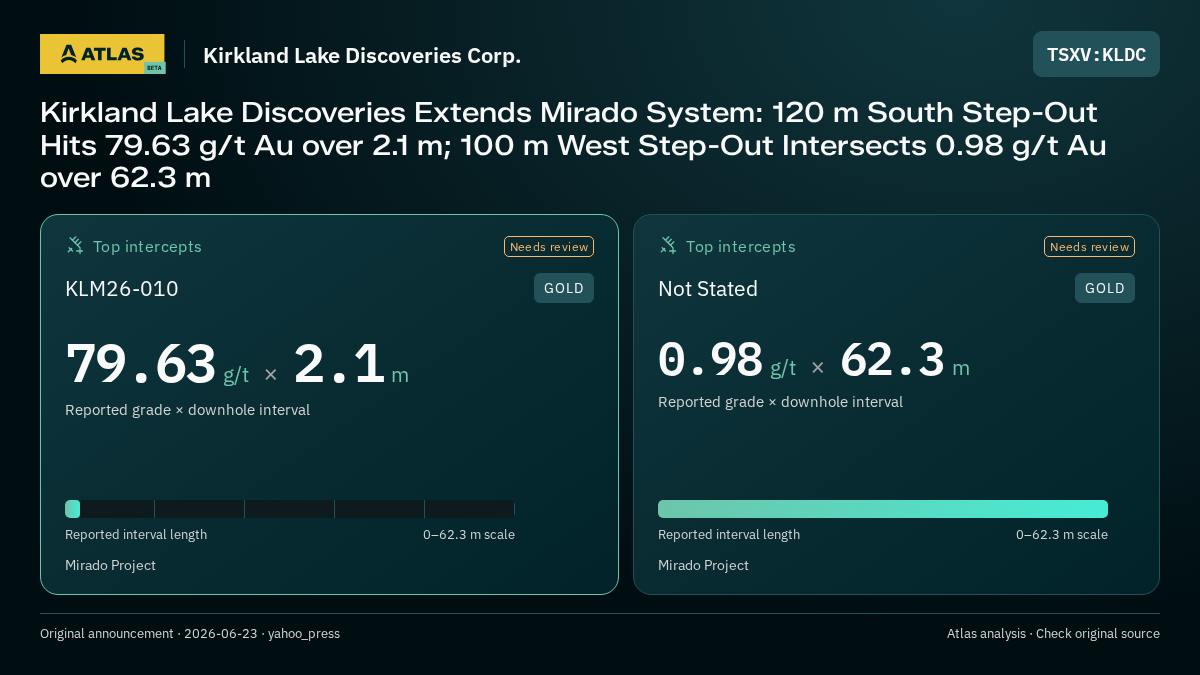1200x675 pixels.
Task: Click Needs review badge on KLM26-010 card
Action: point(549,246)
